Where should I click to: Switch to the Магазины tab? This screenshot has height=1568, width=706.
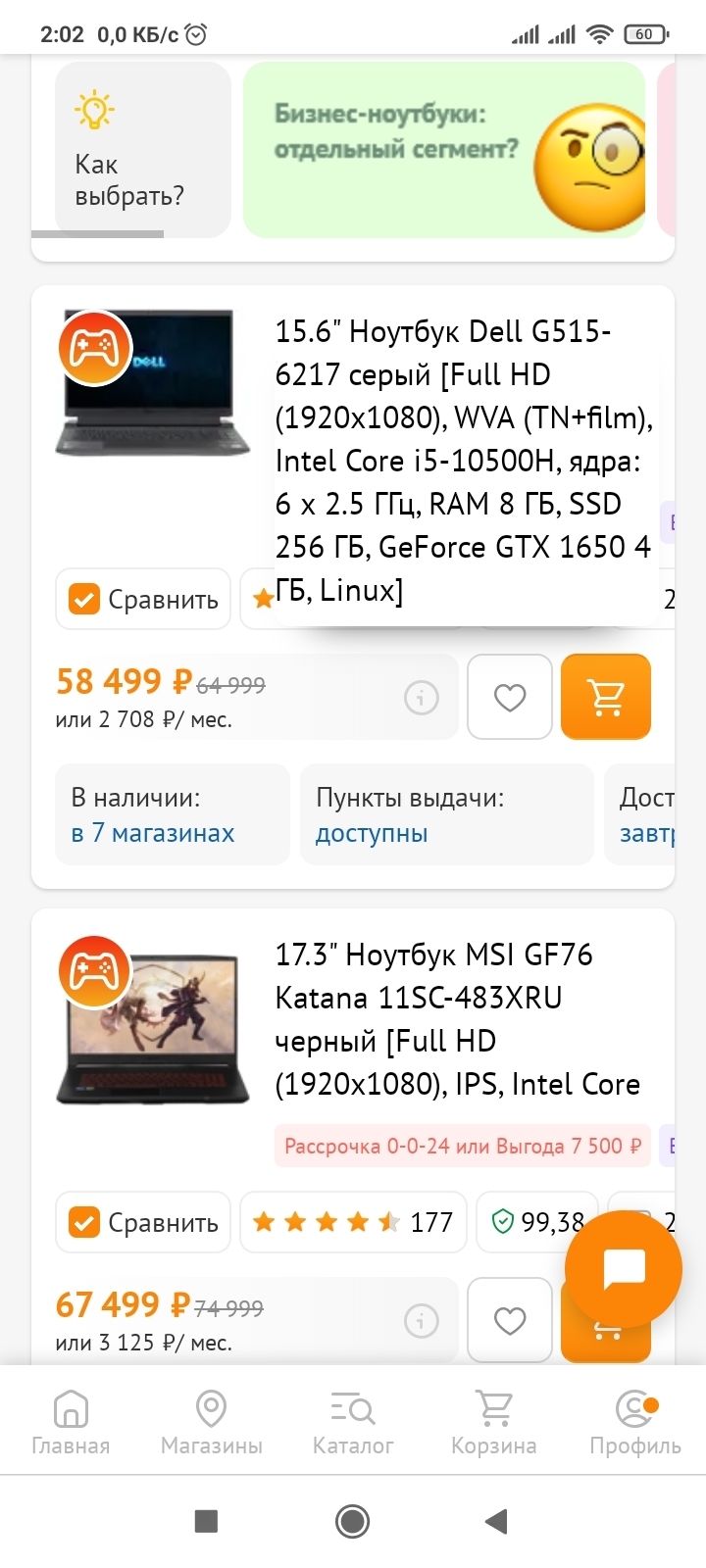[212, 1421]
